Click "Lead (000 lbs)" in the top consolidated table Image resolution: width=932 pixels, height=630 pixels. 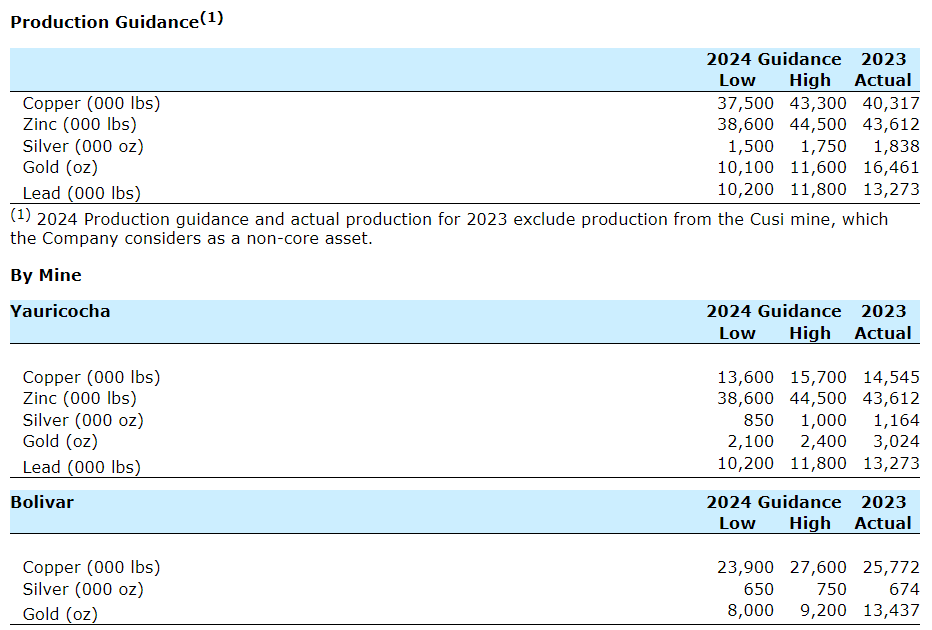(x=82, y=193)
